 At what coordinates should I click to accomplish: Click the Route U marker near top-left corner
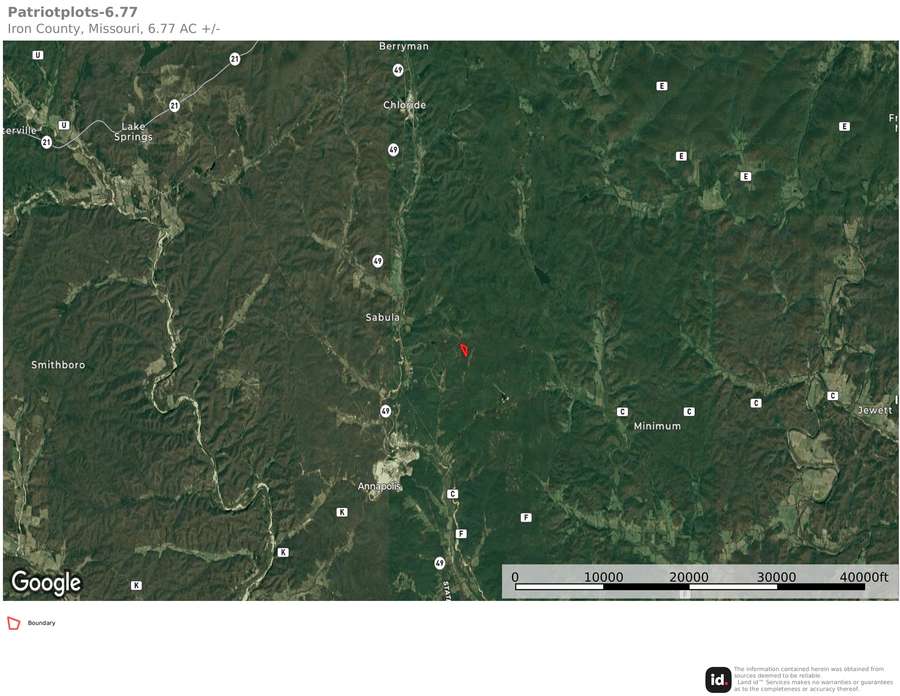(37, 55)
